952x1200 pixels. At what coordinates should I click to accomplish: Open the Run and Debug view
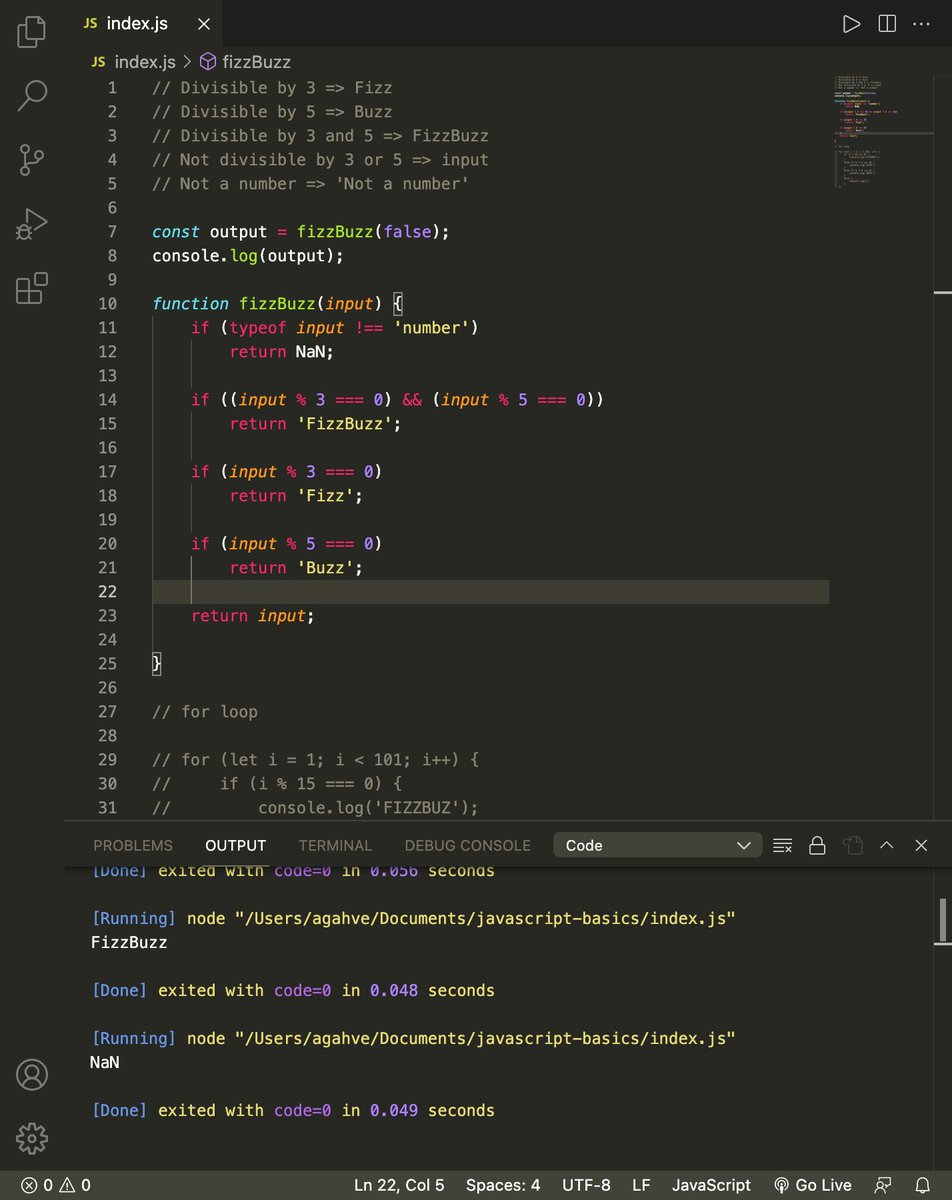pos(31,223)
